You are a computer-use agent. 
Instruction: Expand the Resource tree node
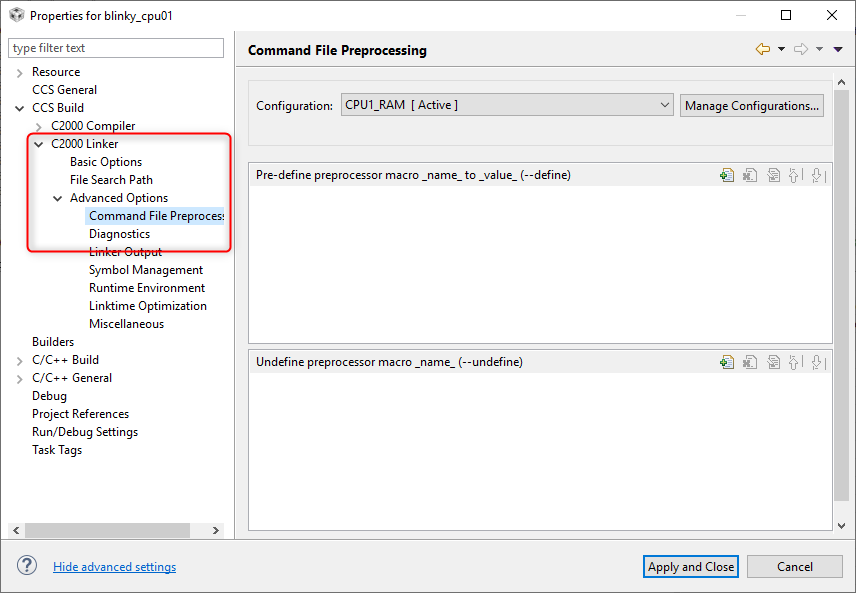point(20,72)
